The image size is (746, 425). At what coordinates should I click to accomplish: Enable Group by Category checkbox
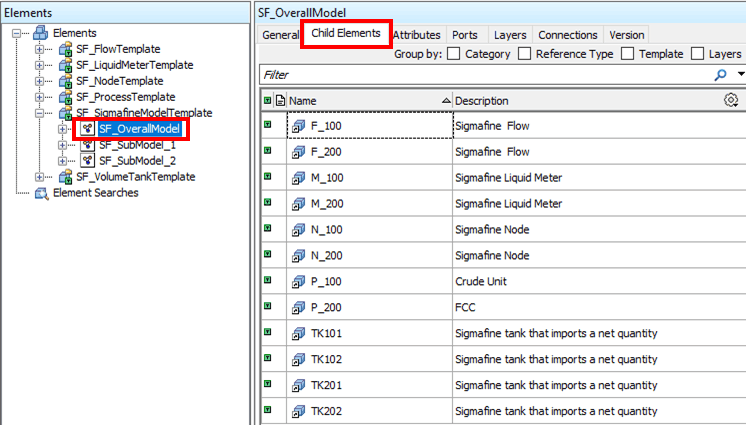(454, 54)
